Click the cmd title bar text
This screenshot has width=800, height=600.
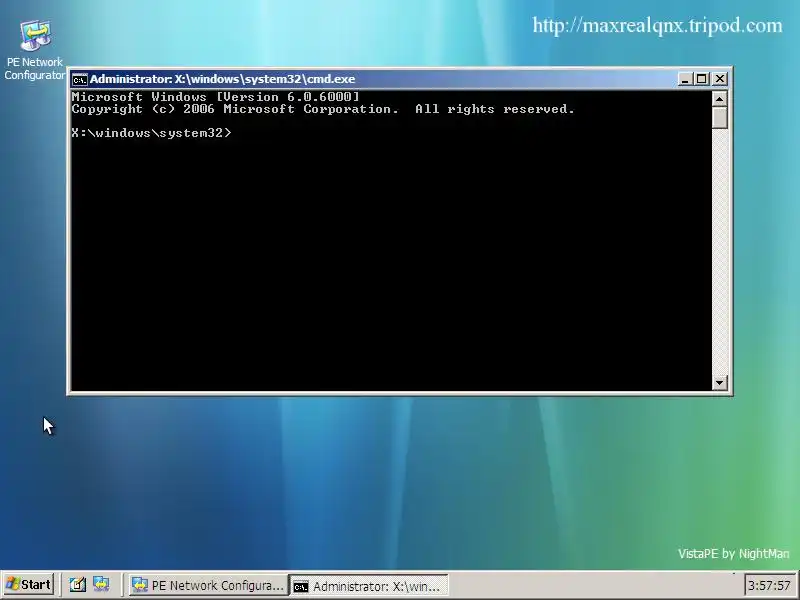click(x=222, y=79)
